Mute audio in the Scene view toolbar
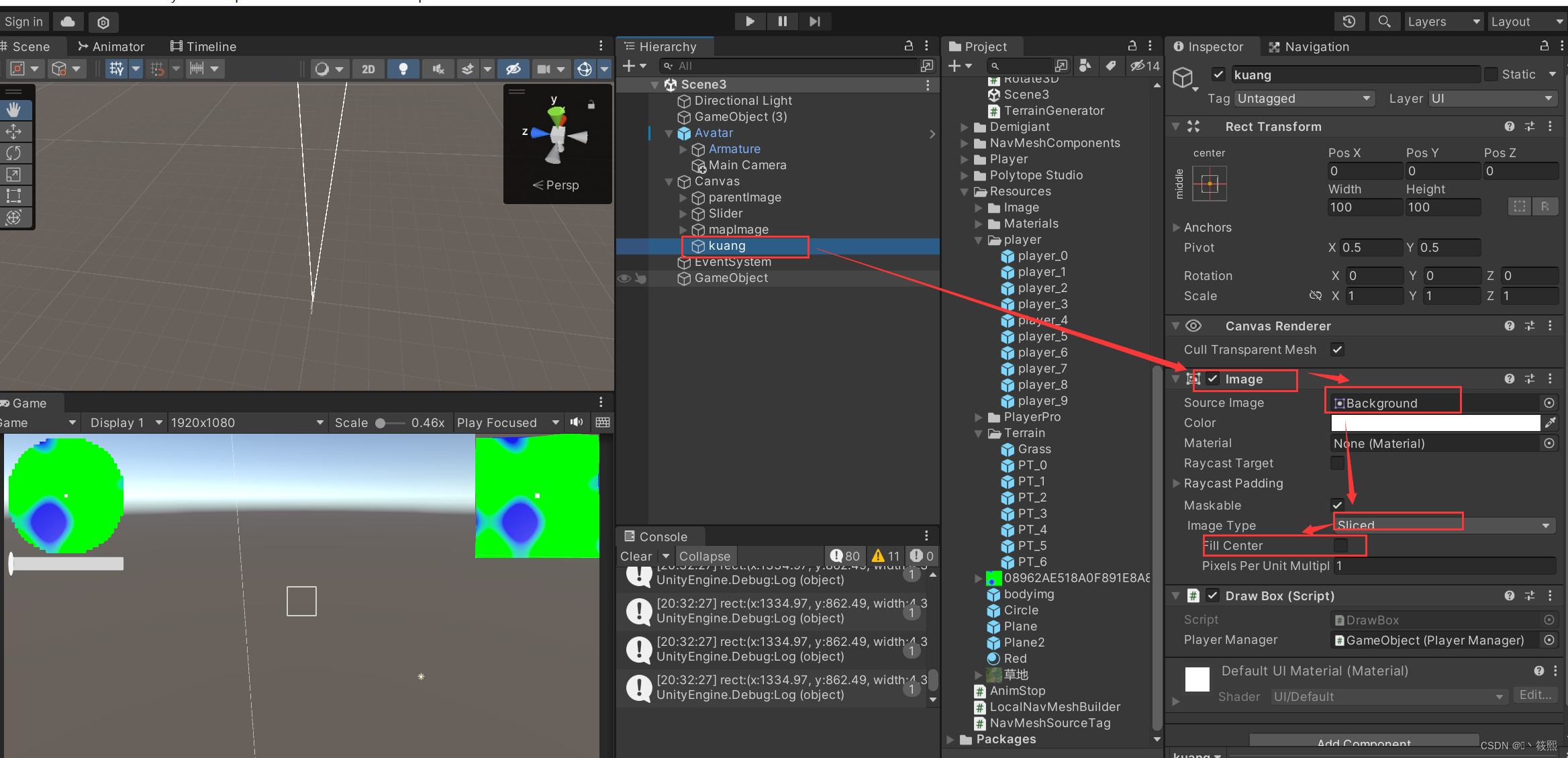This screenshot has width=1568, height=758. point(438,68)
